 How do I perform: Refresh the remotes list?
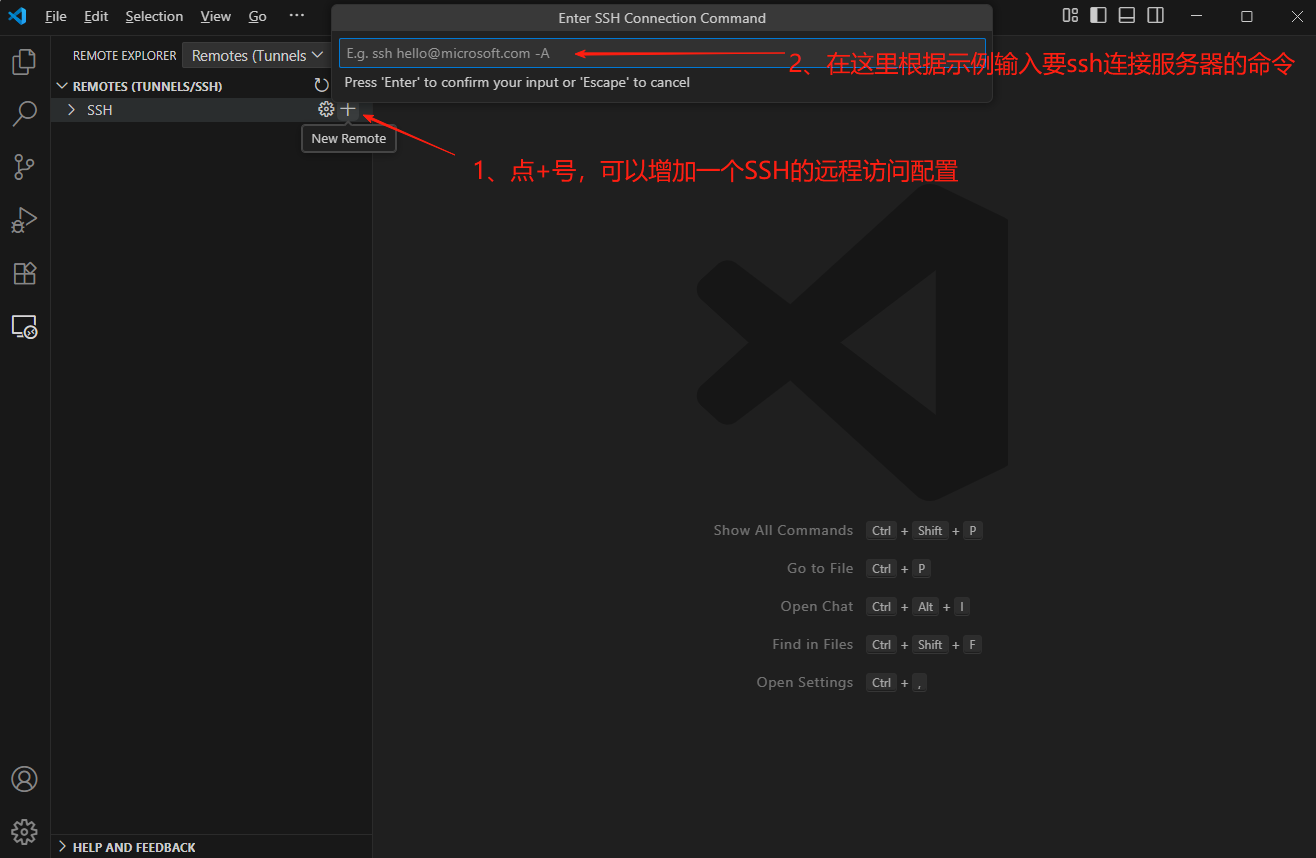pyautogui.click(x=321, y=86)
